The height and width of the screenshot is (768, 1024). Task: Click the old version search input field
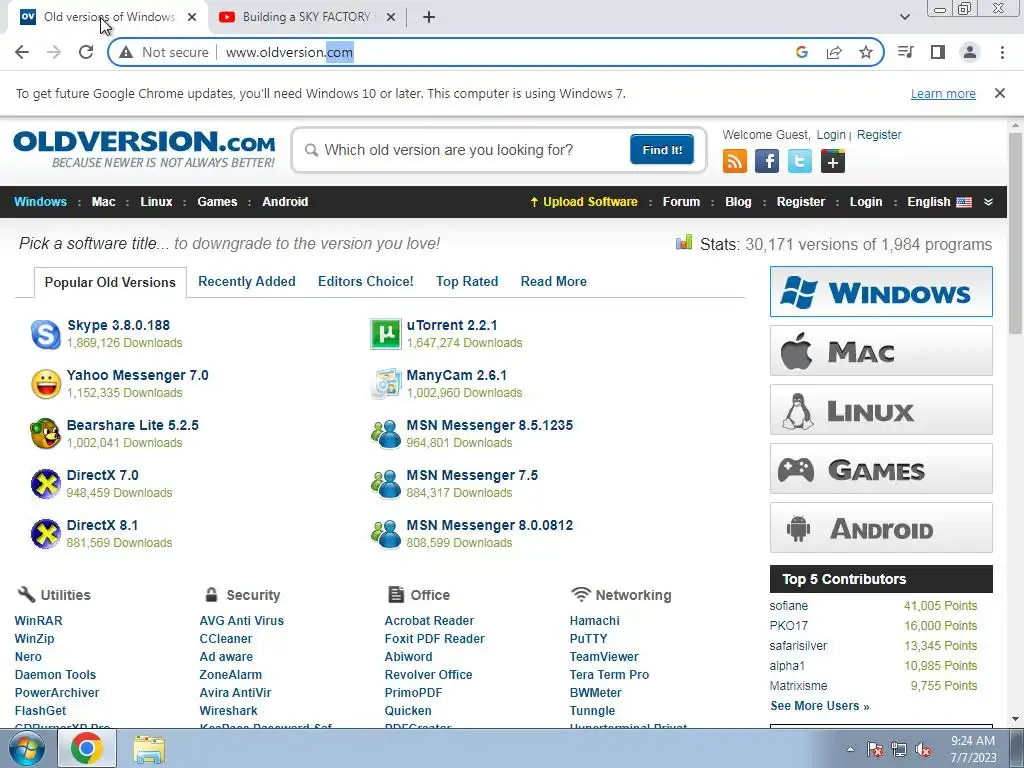pyautogui.click(x=464, y=150)
